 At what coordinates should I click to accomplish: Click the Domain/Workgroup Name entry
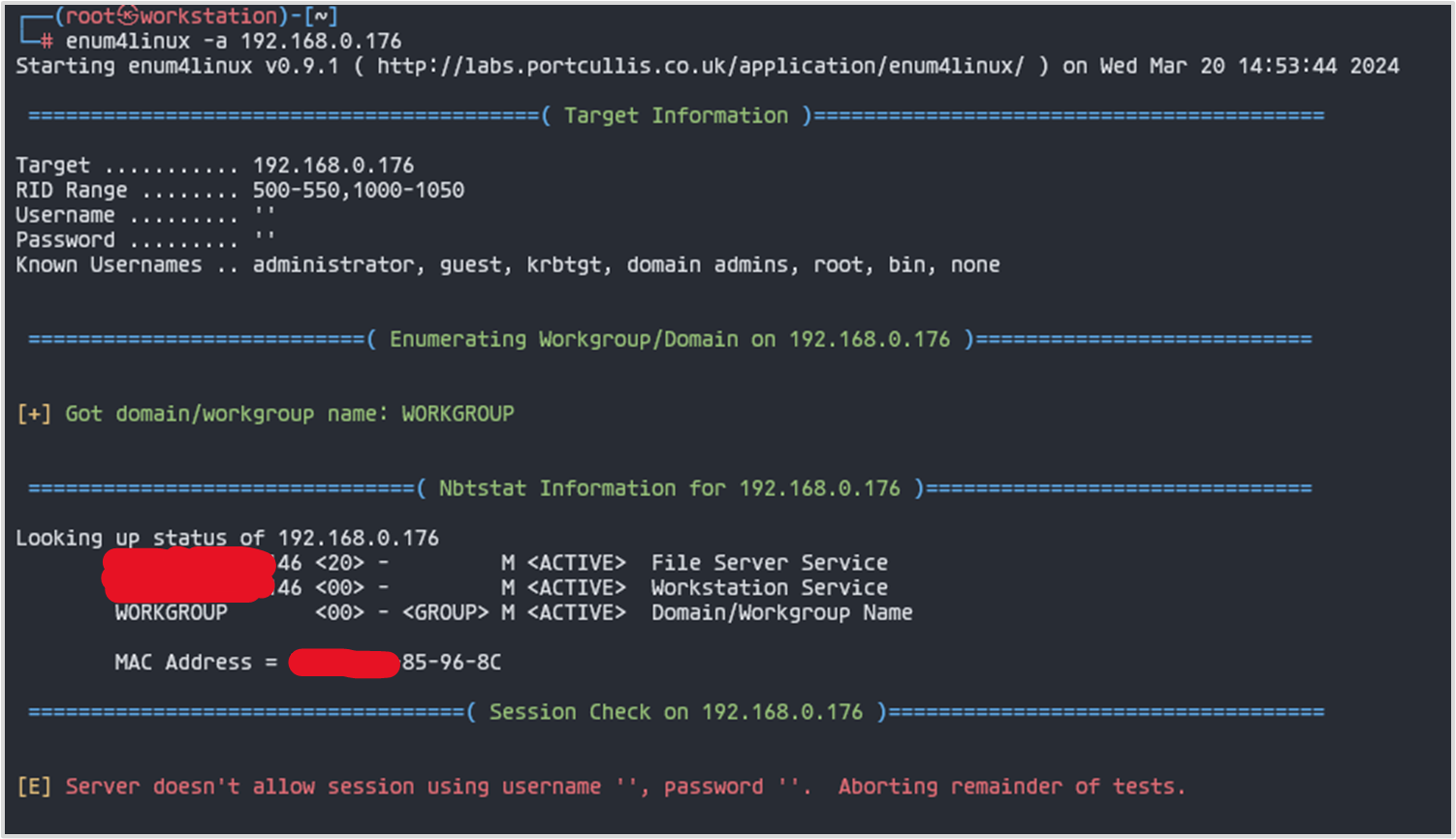(x=781, y=613)
